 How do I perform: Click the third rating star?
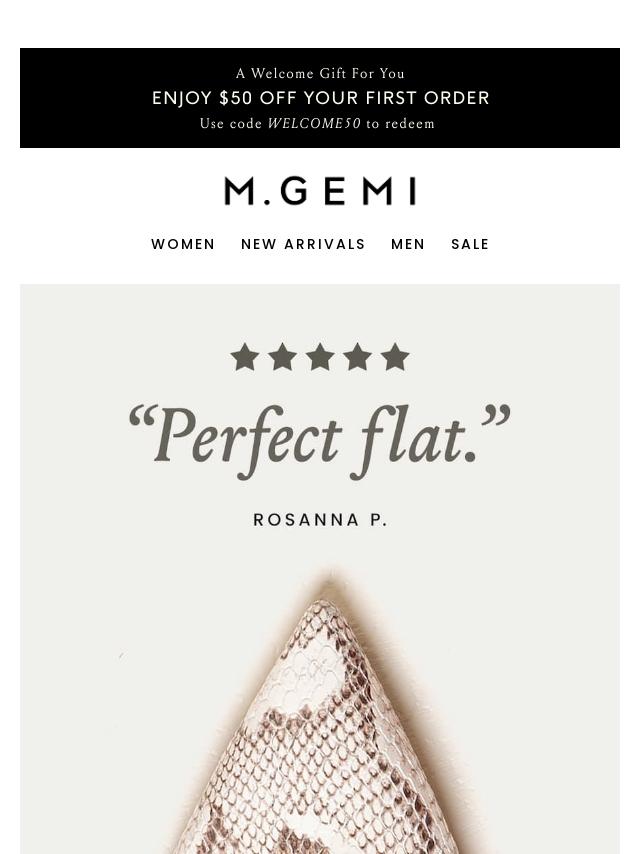[320, 357]
